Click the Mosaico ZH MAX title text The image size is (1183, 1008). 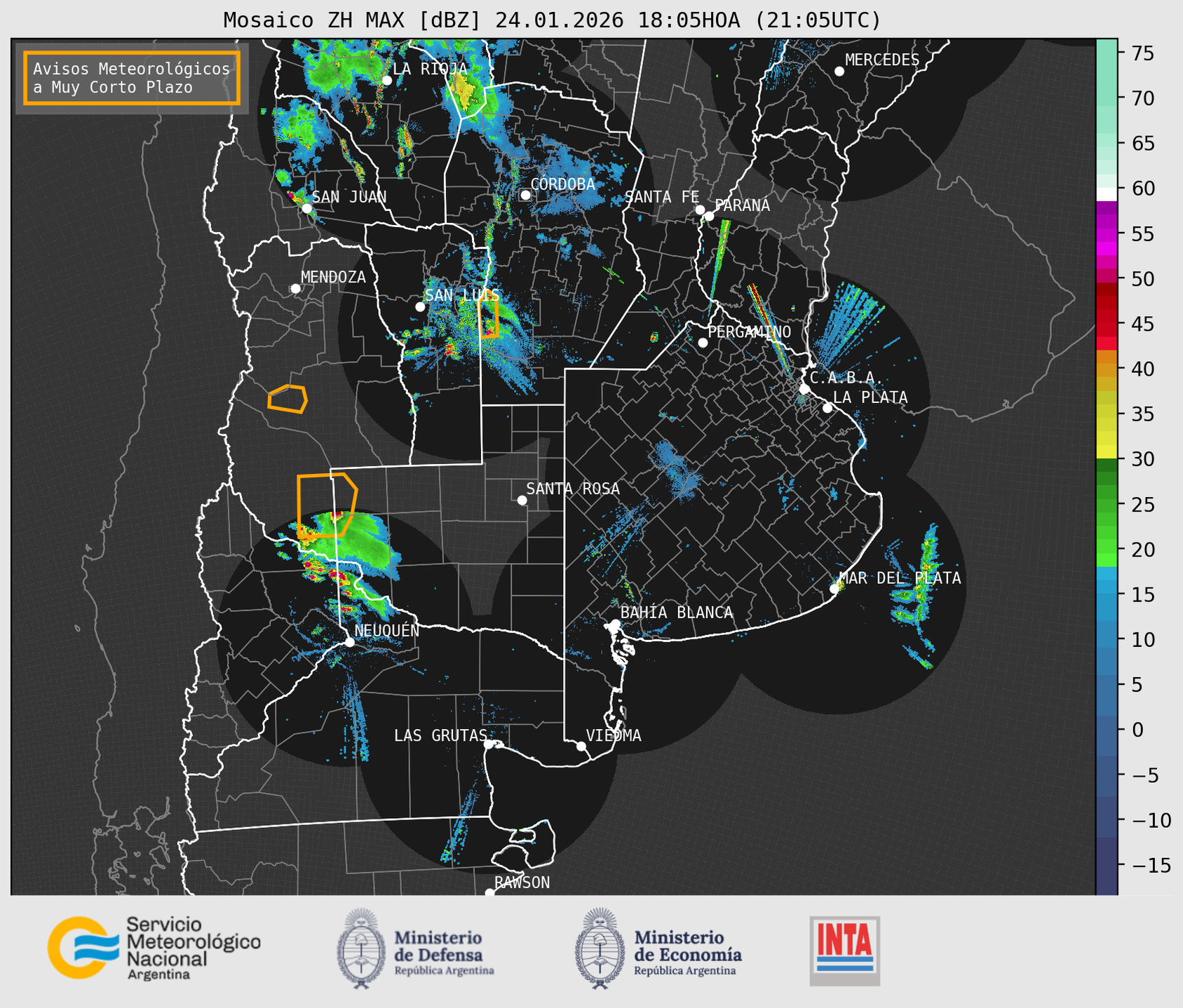[x=552, y=20]
